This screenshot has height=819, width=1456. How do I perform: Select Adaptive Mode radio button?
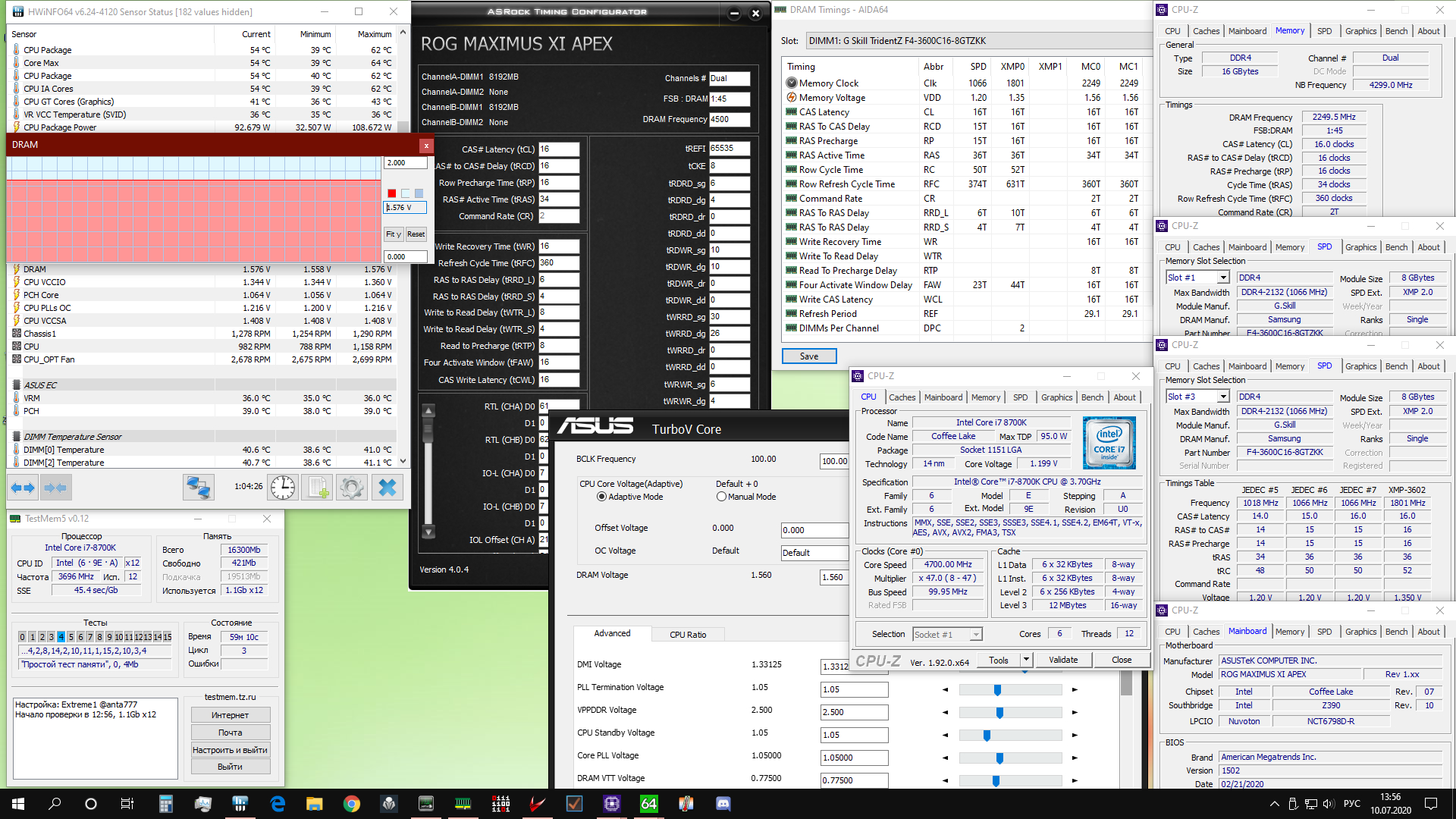pos(602,497)
